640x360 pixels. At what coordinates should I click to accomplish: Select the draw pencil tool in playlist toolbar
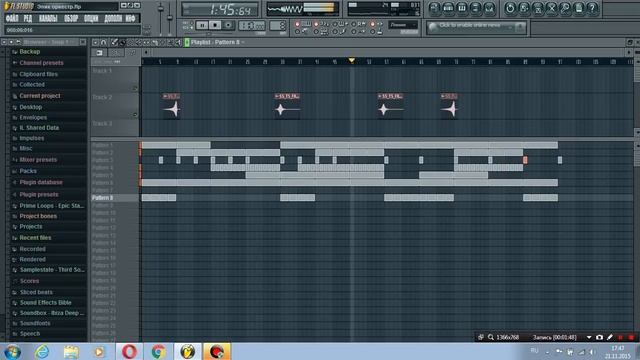[114, 42]
